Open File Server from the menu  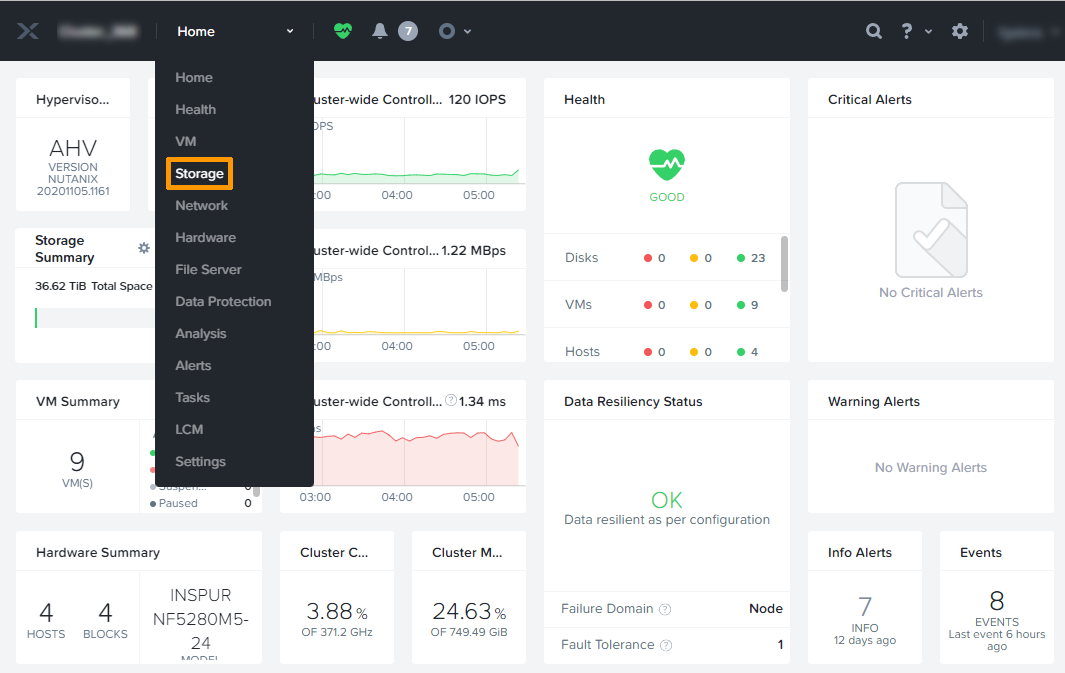[208, 269]
